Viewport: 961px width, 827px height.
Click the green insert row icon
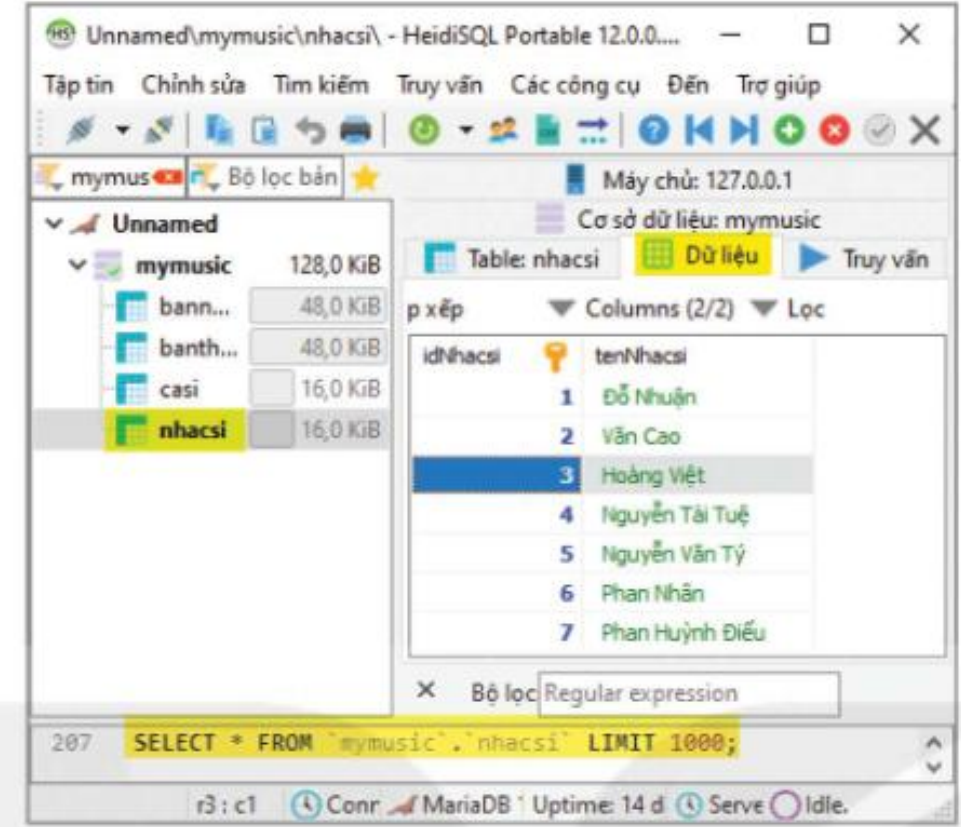point(789,130)
